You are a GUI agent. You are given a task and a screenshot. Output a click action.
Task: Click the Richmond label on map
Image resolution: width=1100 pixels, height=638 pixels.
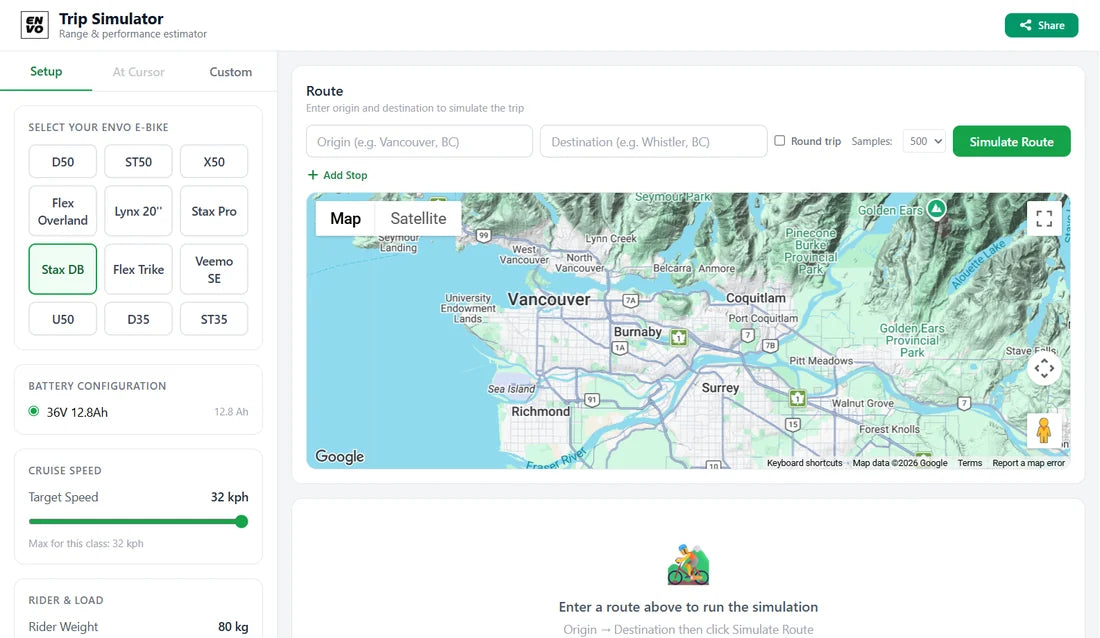(540, 411)
